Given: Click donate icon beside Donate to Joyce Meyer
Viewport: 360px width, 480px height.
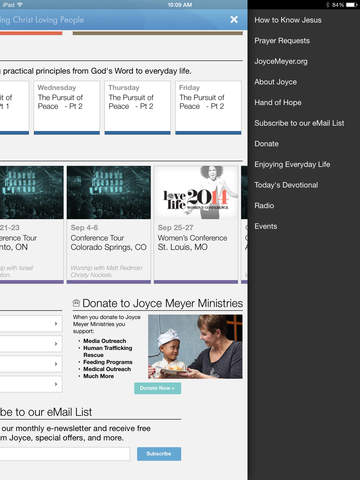Looking at the screenshot, I should pos(76,303).
